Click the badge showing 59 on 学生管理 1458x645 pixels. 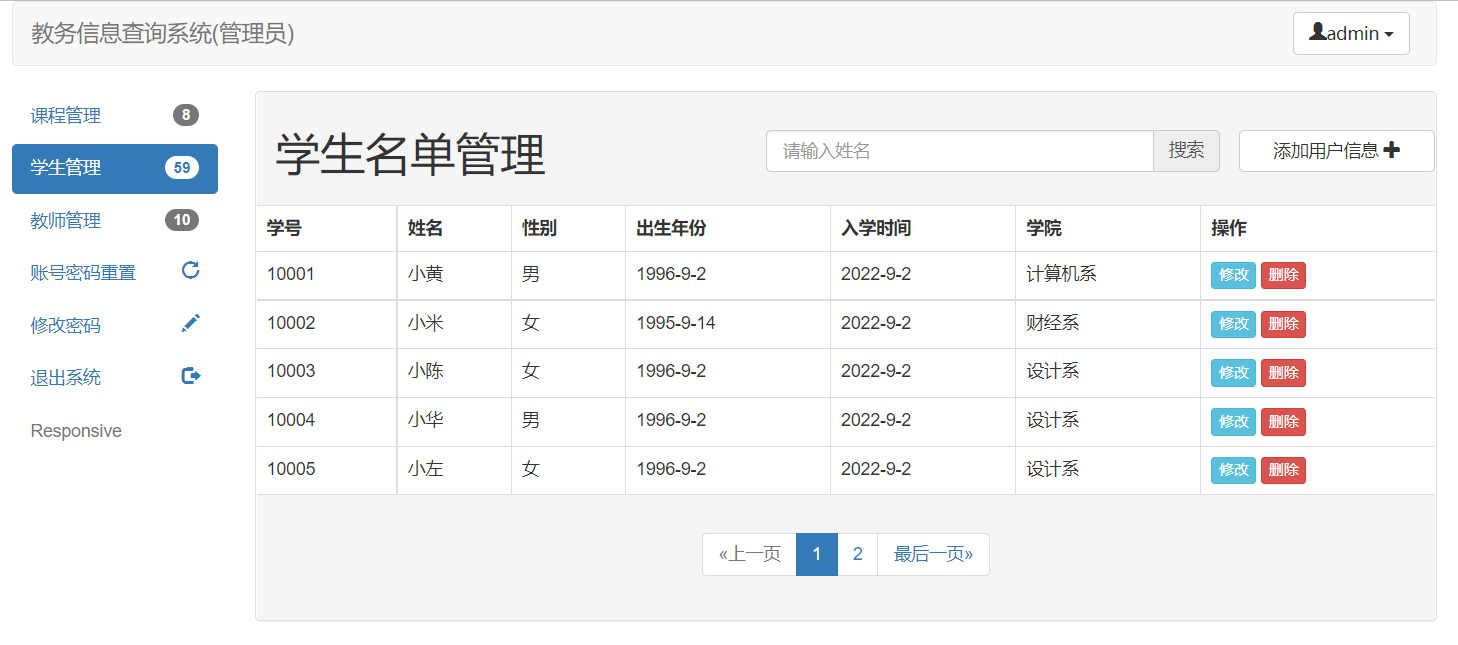pyautogui.click(x=181, y=168)
